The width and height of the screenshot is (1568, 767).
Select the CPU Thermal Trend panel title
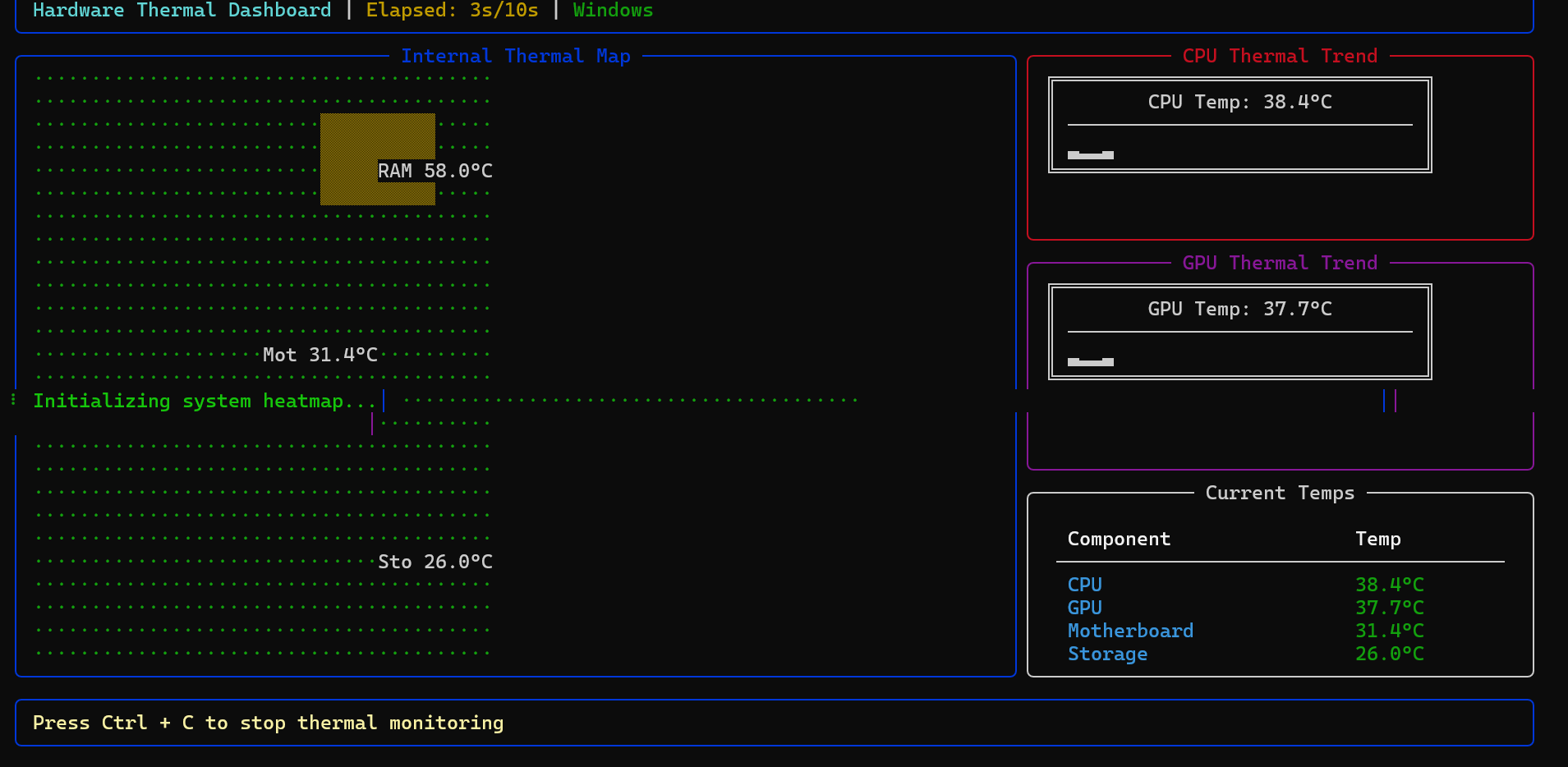(x=1279, y=56)
